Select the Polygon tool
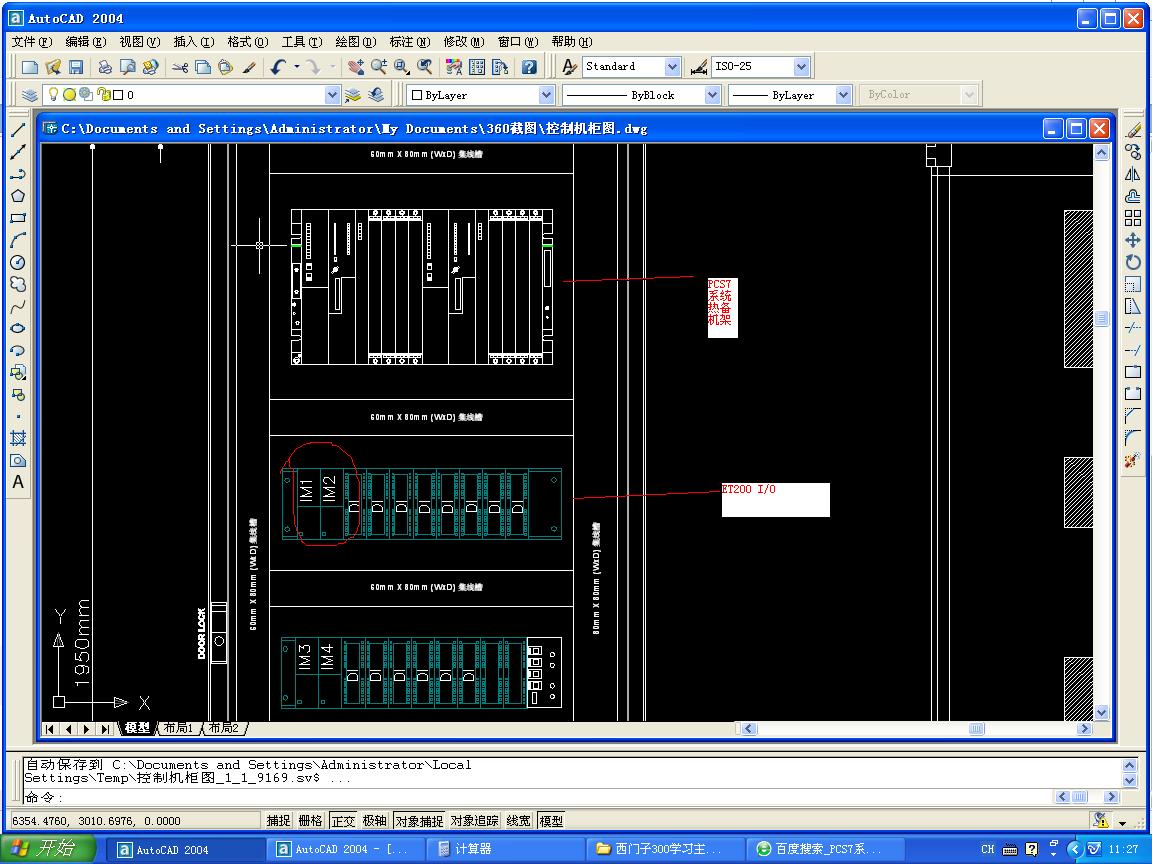Screen dimensions: 1152x864 (x=18, y=196)
